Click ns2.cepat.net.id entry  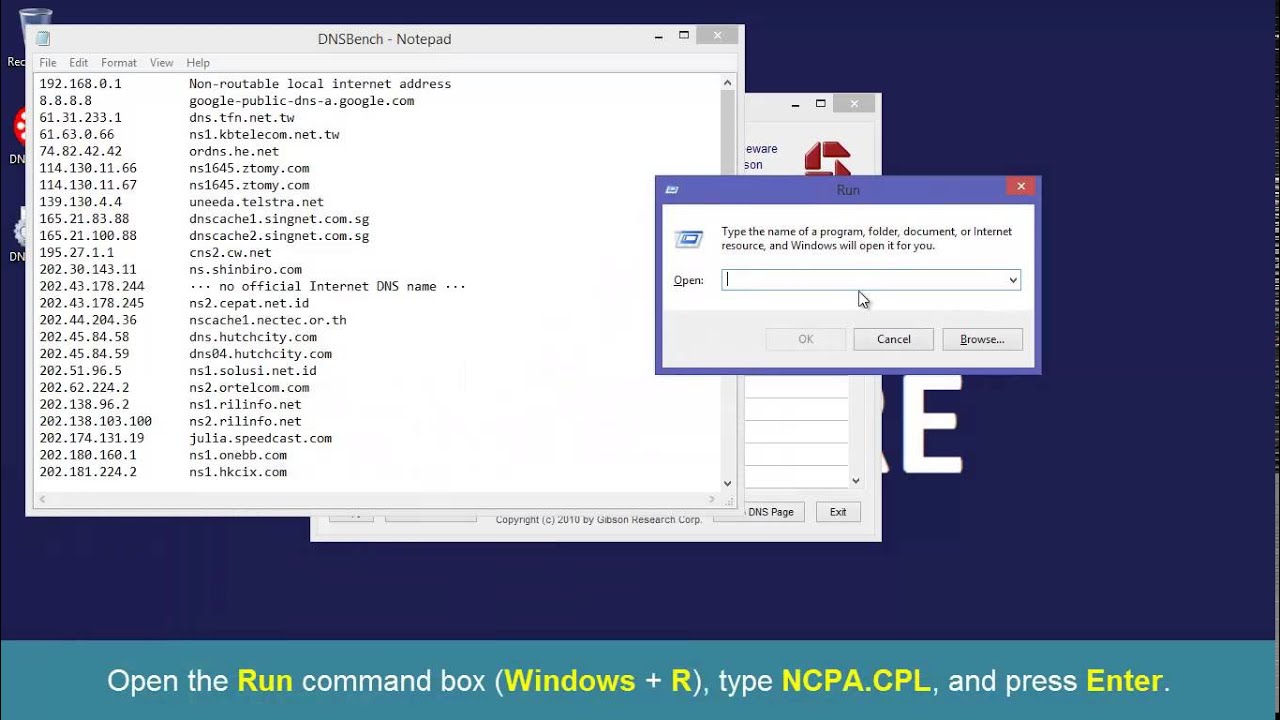[x=249, y=303]
